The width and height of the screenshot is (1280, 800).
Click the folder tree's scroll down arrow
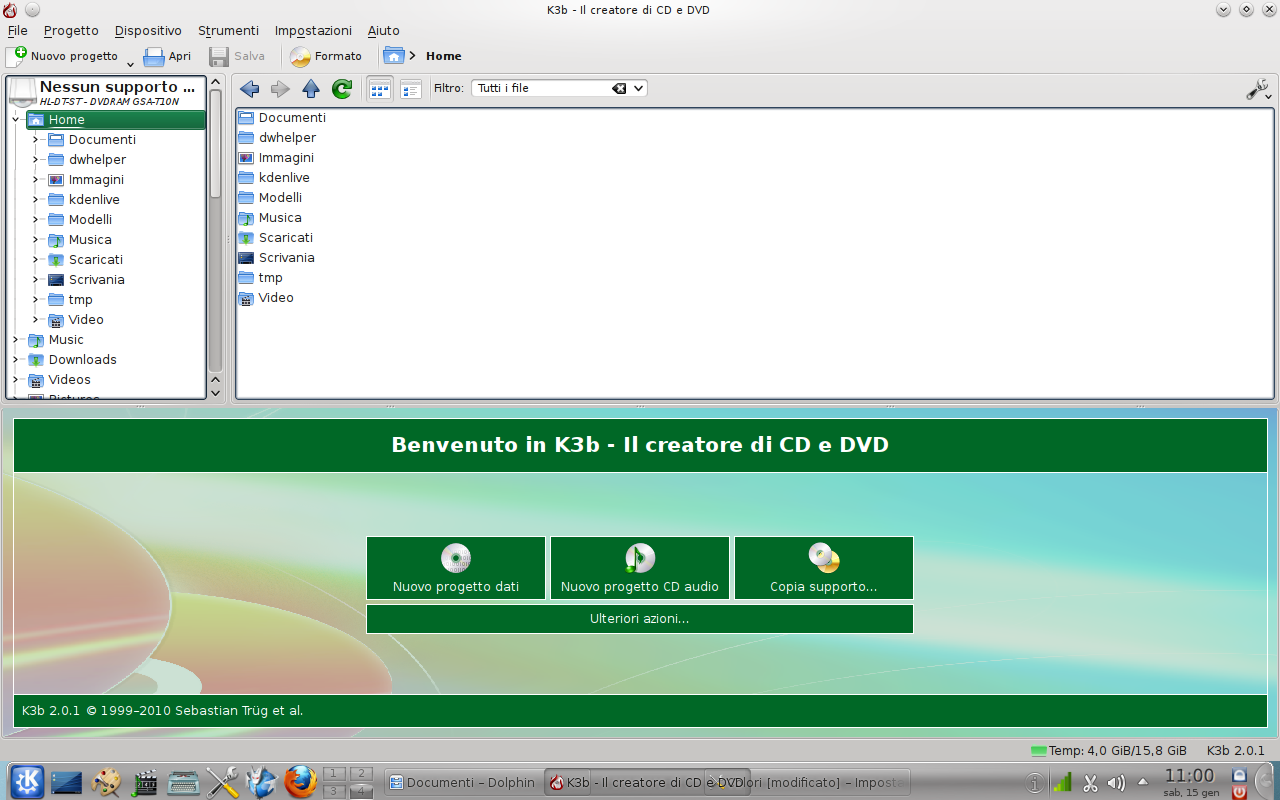coord(215,393)
